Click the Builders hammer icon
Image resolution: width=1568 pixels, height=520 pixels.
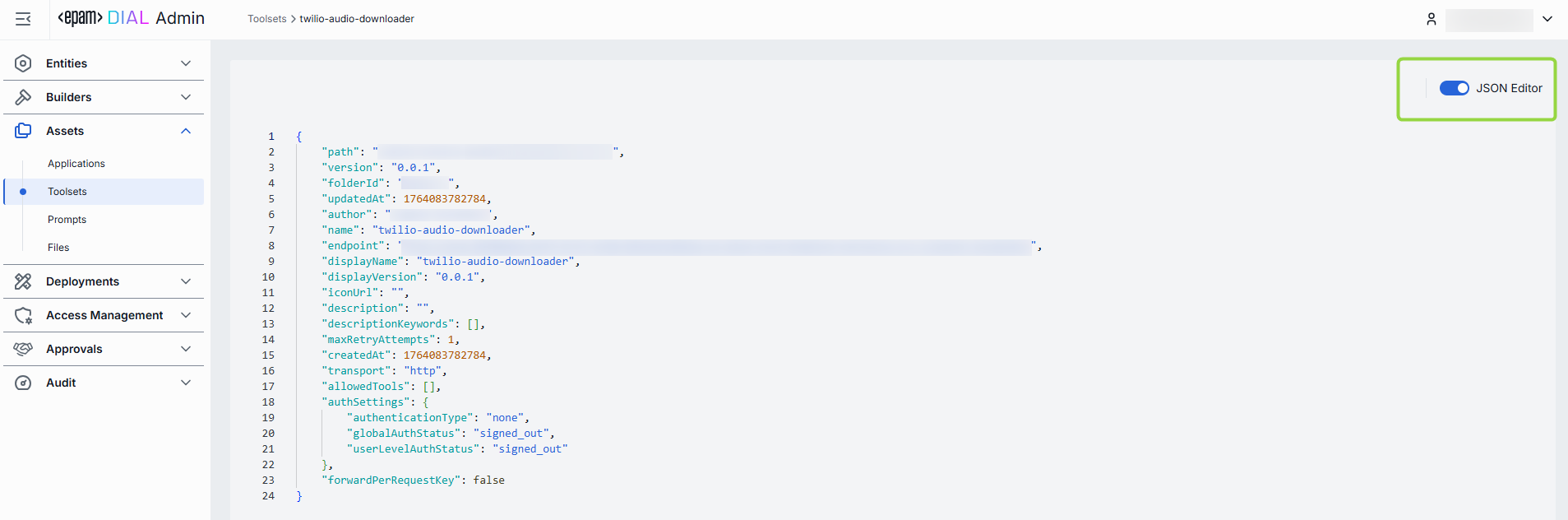point(23,97)
